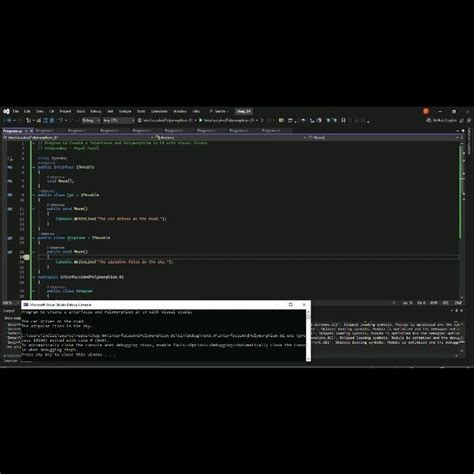Click the 'The car drives on the road' WriteLine
Screen dimensions: 474x474
111,219
